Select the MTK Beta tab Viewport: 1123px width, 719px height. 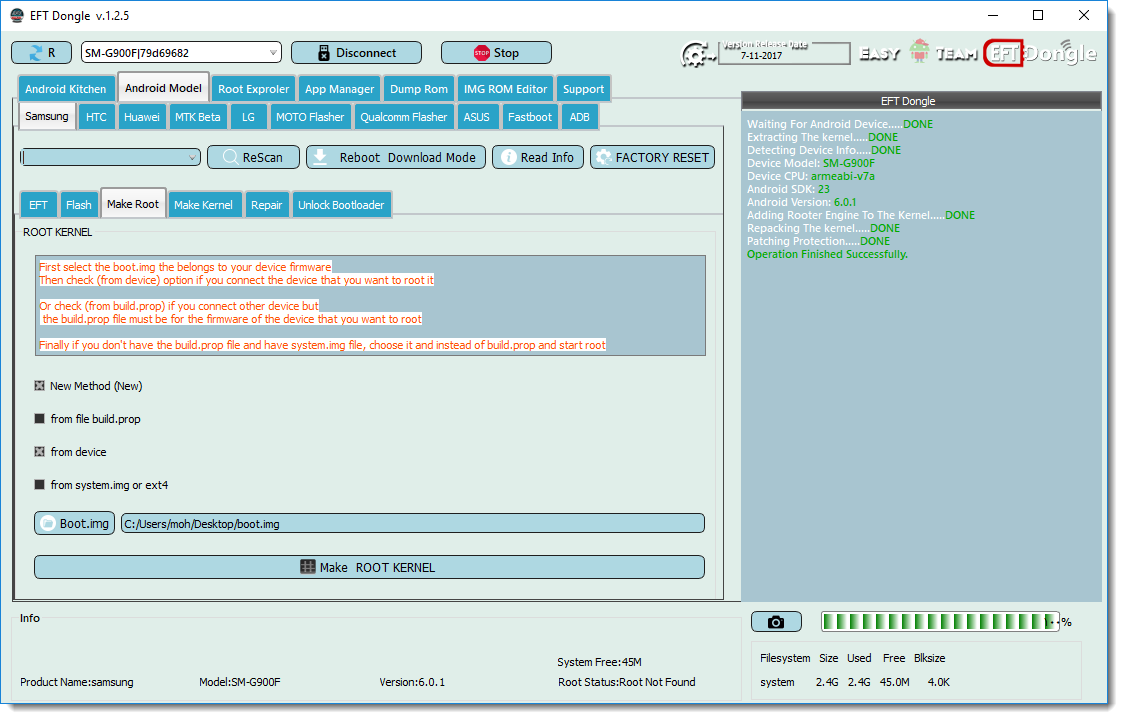pos(198,117)
